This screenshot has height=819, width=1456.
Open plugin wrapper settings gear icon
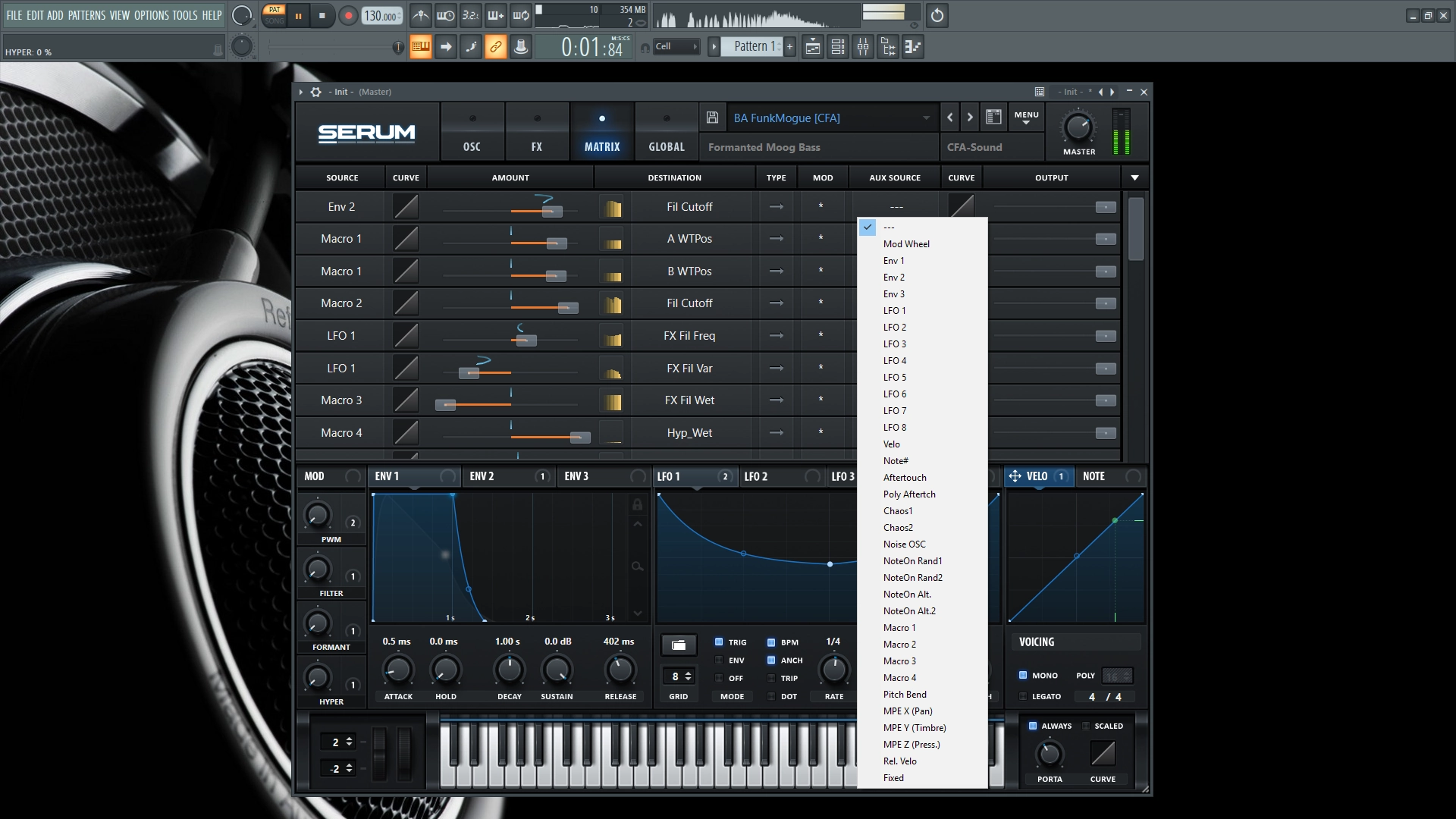click(316, 92)
